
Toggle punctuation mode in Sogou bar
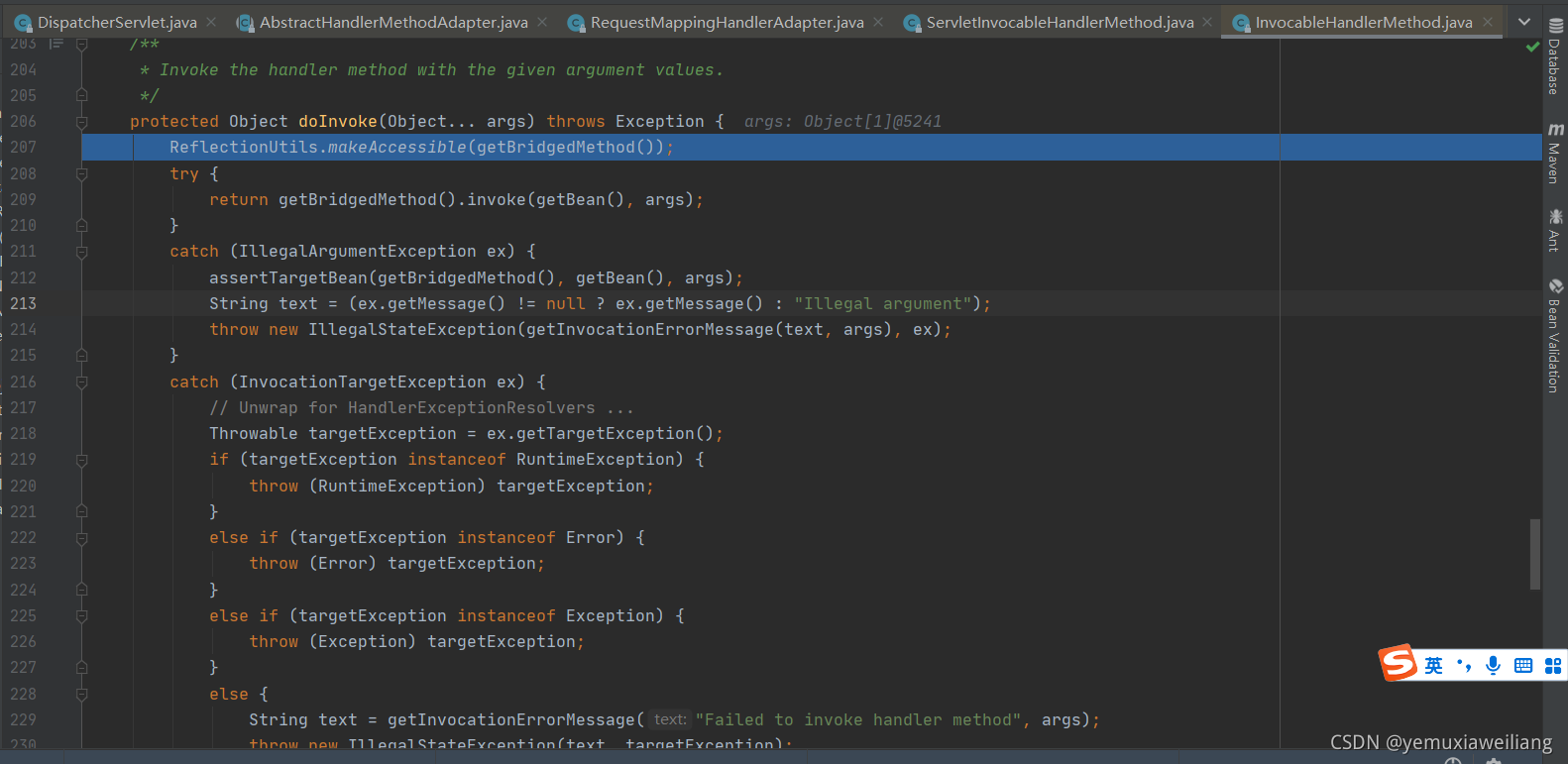pyautogui.click(x=1464, y=665)
